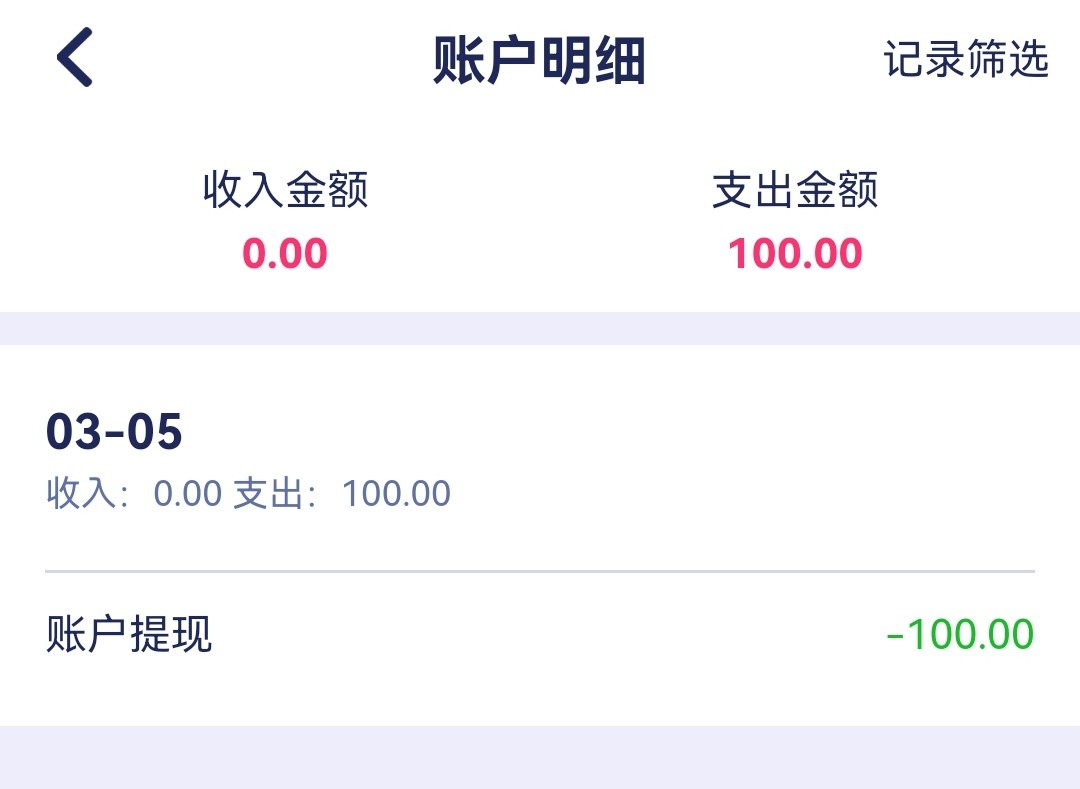
Task: Open the 账户提现 transaction entry
Action: click(130, 635)
